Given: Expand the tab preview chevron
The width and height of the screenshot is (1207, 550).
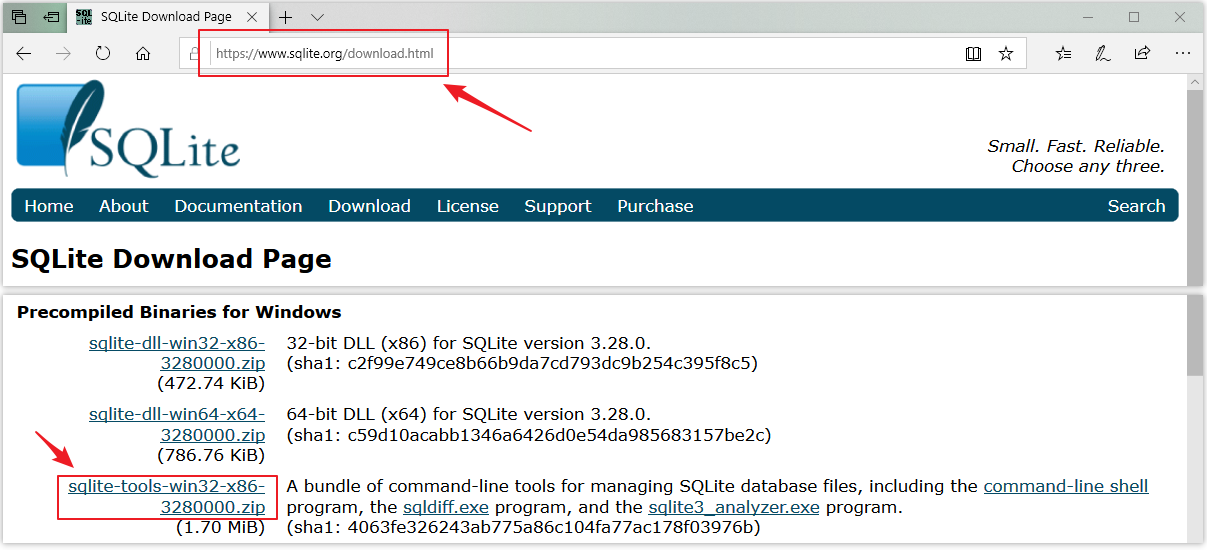Looking at the screenshot, I should click(317, 17).
